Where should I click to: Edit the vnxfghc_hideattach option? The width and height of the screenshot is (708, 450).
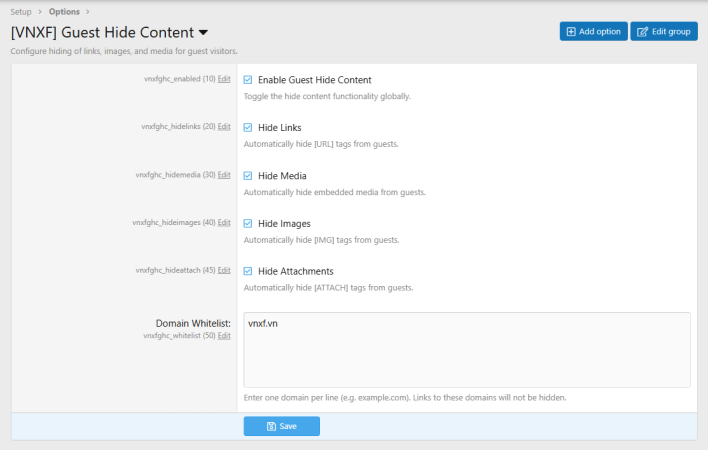(x=224, y=270)
